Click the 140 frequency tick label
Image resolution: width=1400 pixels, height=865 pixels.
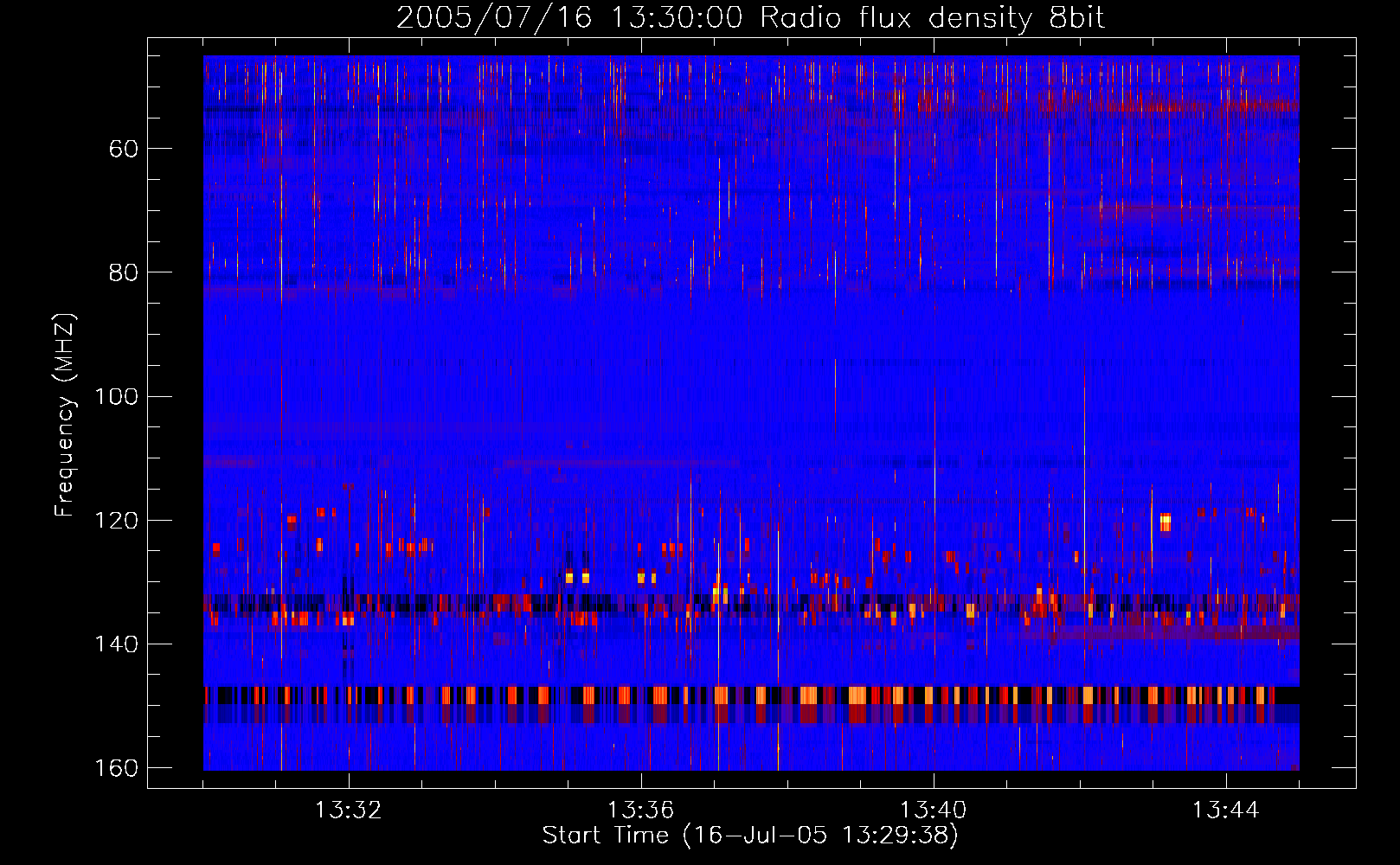click(x=116, y=644)
